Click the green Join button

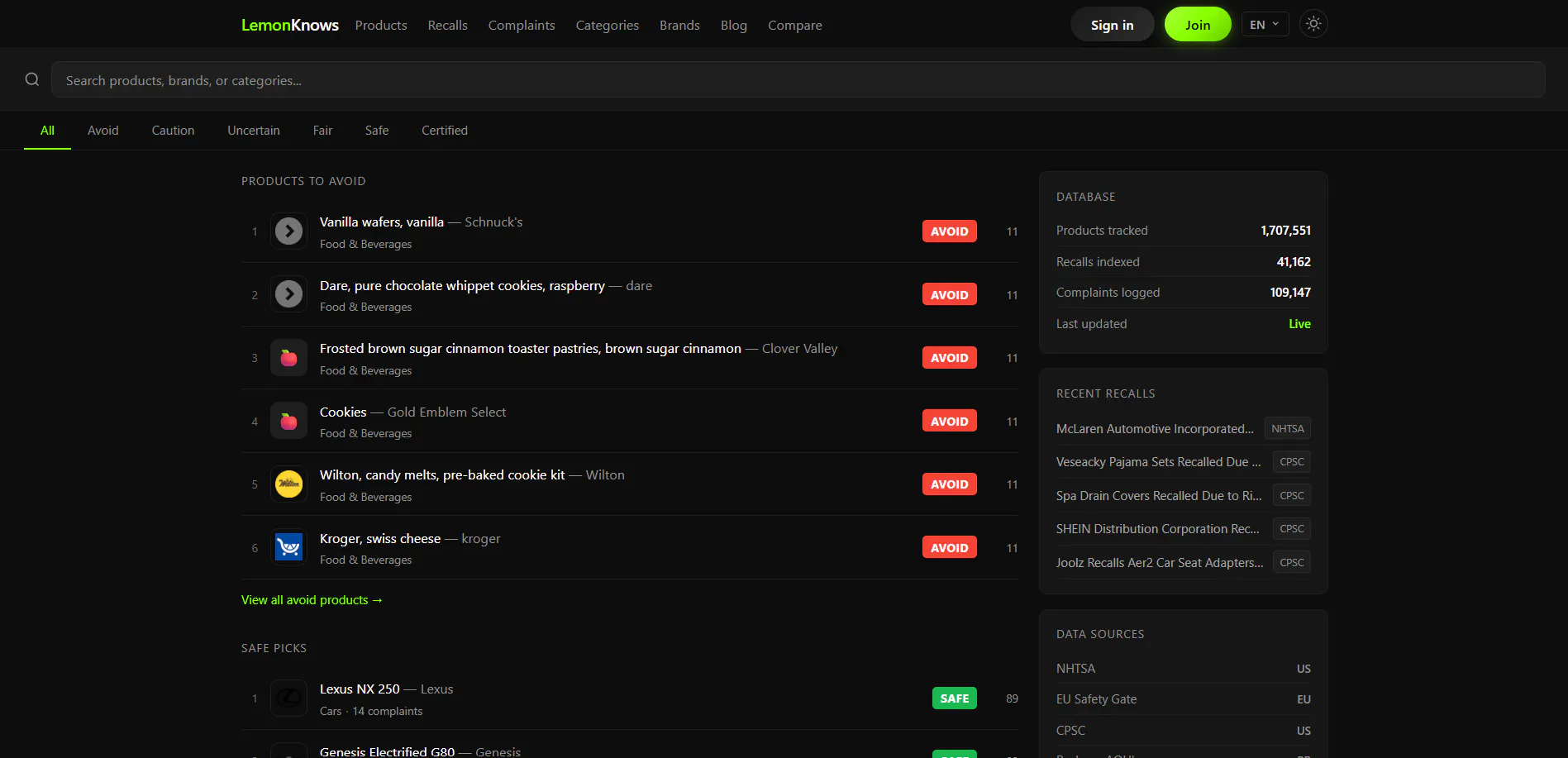pyautogui.click(x=1198, y=25)
